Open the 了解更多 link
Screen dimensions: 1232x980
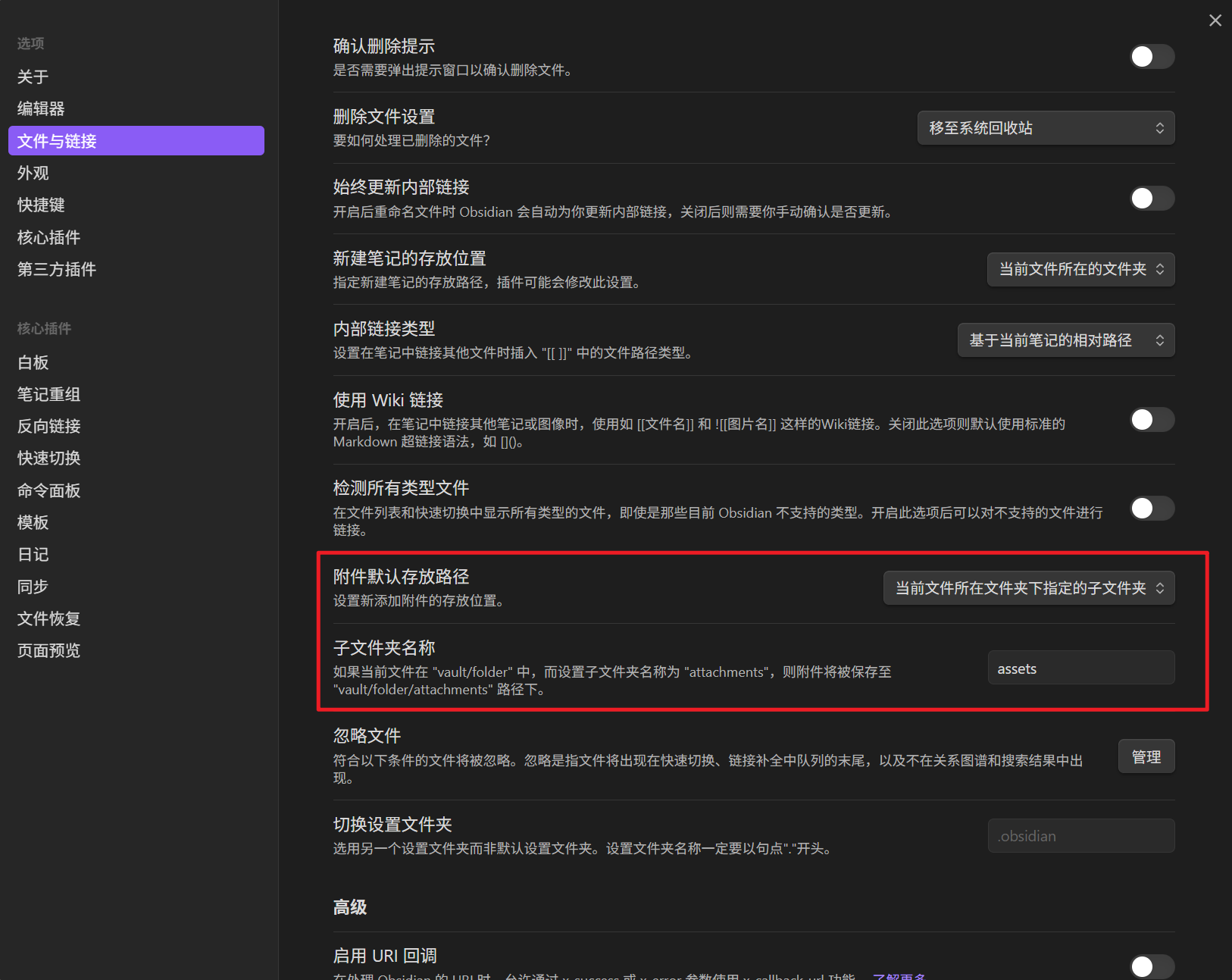coord(899,976)
